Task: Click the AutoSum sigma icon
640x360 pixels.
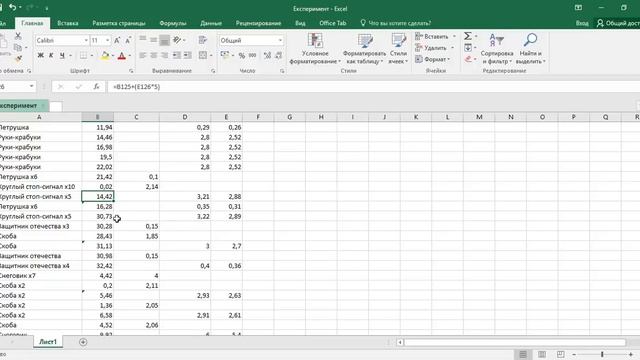Action: pyautogui.click(x=468, y=36)
